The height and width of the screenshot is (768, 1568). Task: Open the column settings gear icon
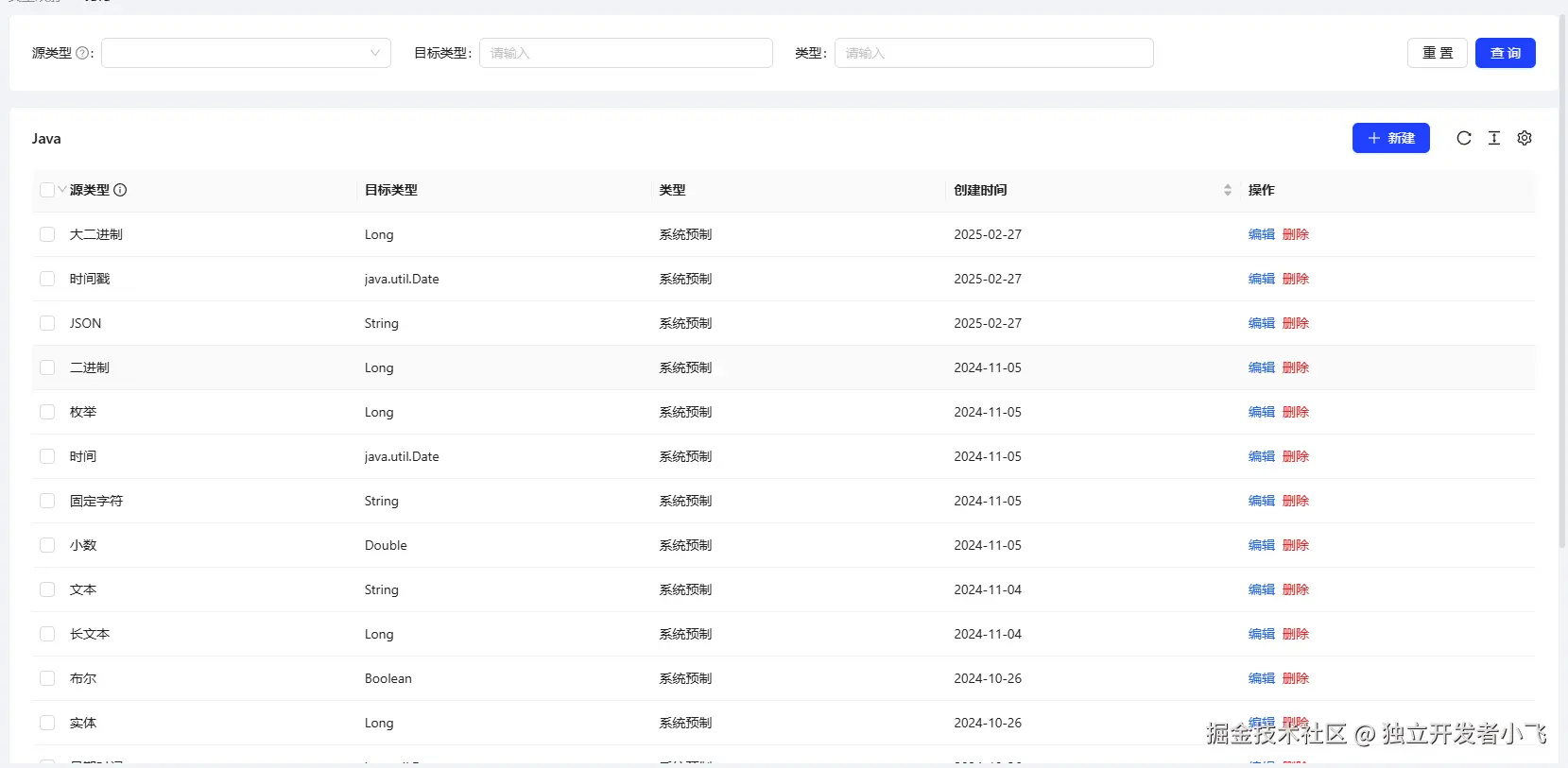click(x=1524, y=138)
